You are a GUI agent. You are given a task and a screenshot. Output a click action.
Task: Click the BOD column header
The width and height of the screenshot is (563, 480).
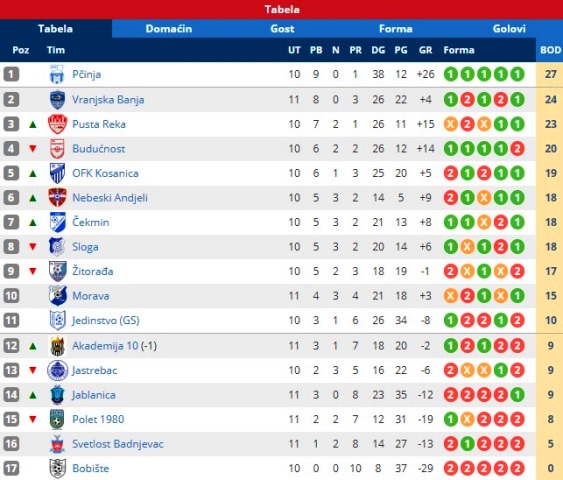coord(550,50)
